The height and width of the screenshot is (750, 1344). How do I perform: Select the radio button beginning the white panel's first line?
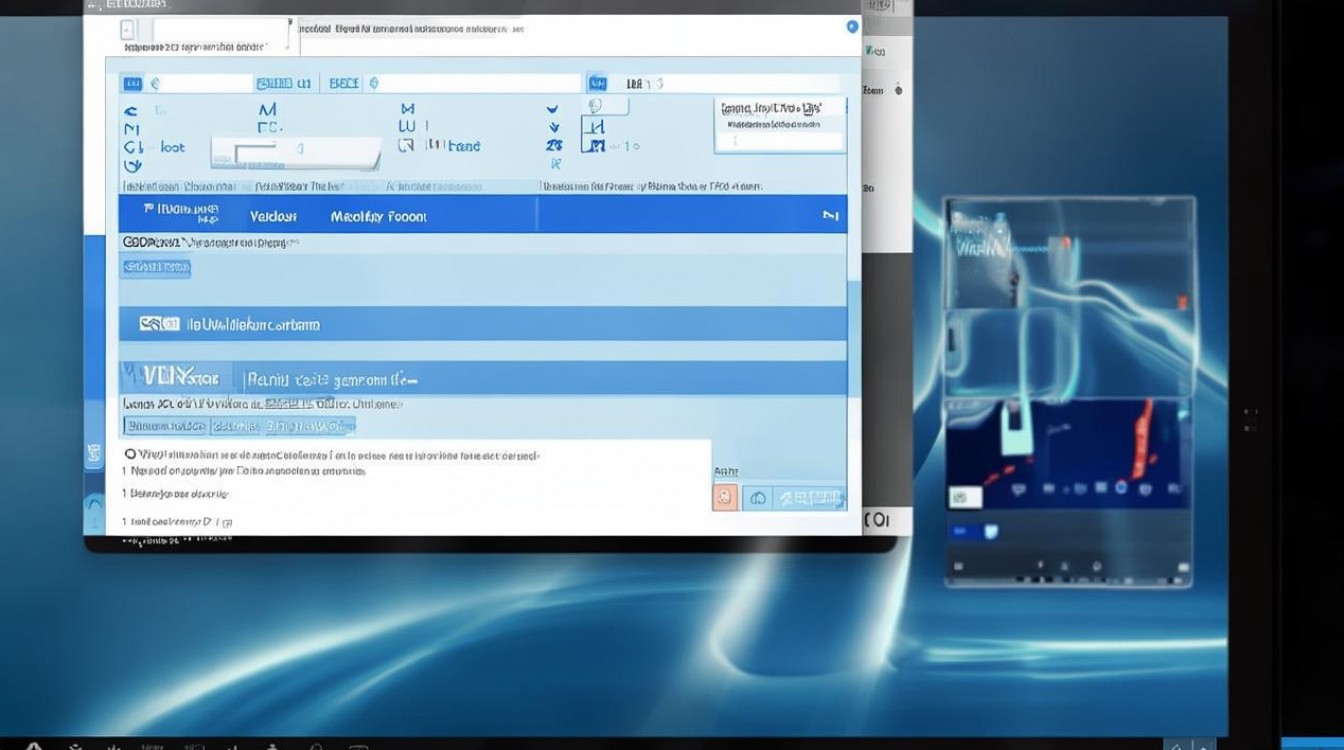pyautogui.click(x=130, y=454)
